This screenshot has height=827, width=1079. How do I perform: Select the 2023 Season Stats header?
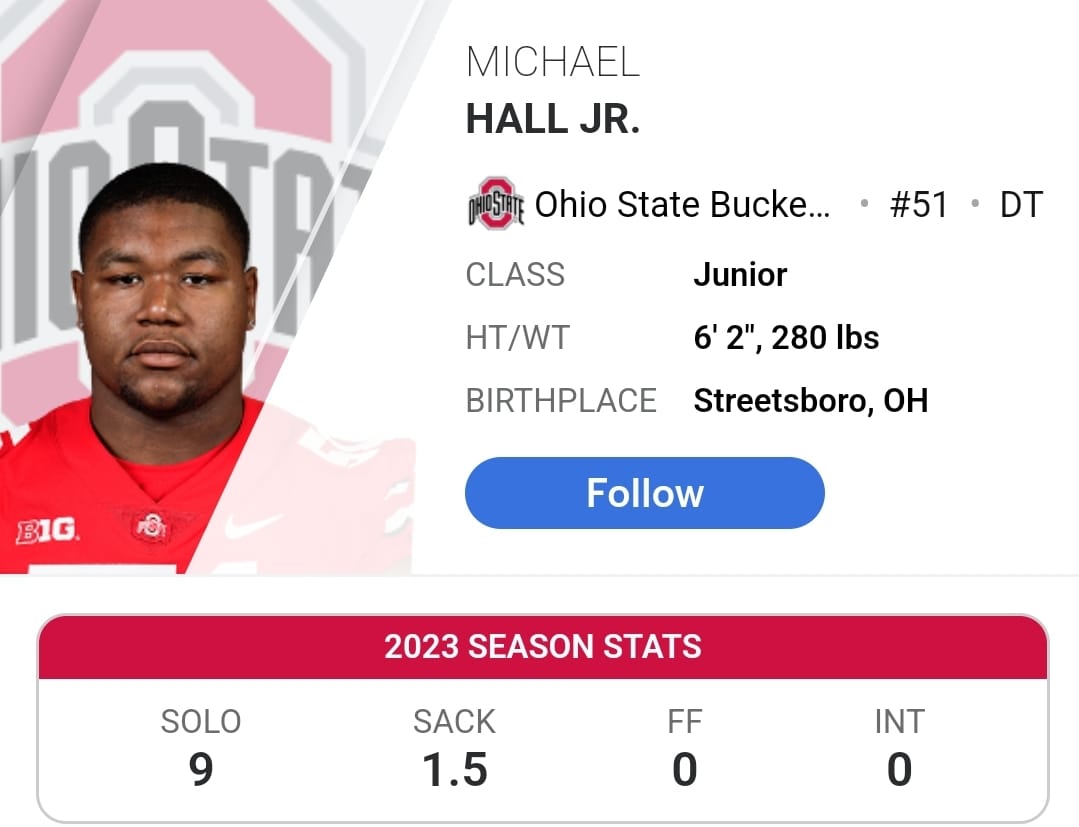click(x=543, y=647)
